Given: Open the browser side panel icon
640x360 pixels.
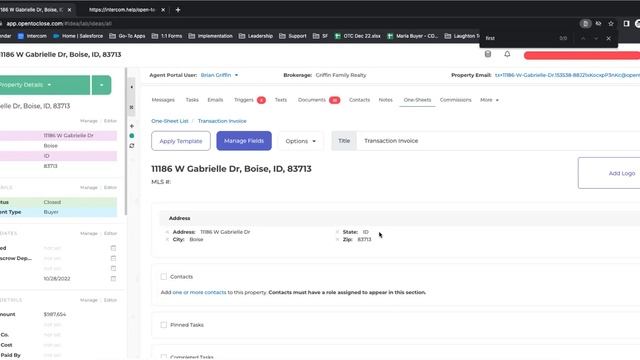Looking at the screenshot, I should point(626,24).
